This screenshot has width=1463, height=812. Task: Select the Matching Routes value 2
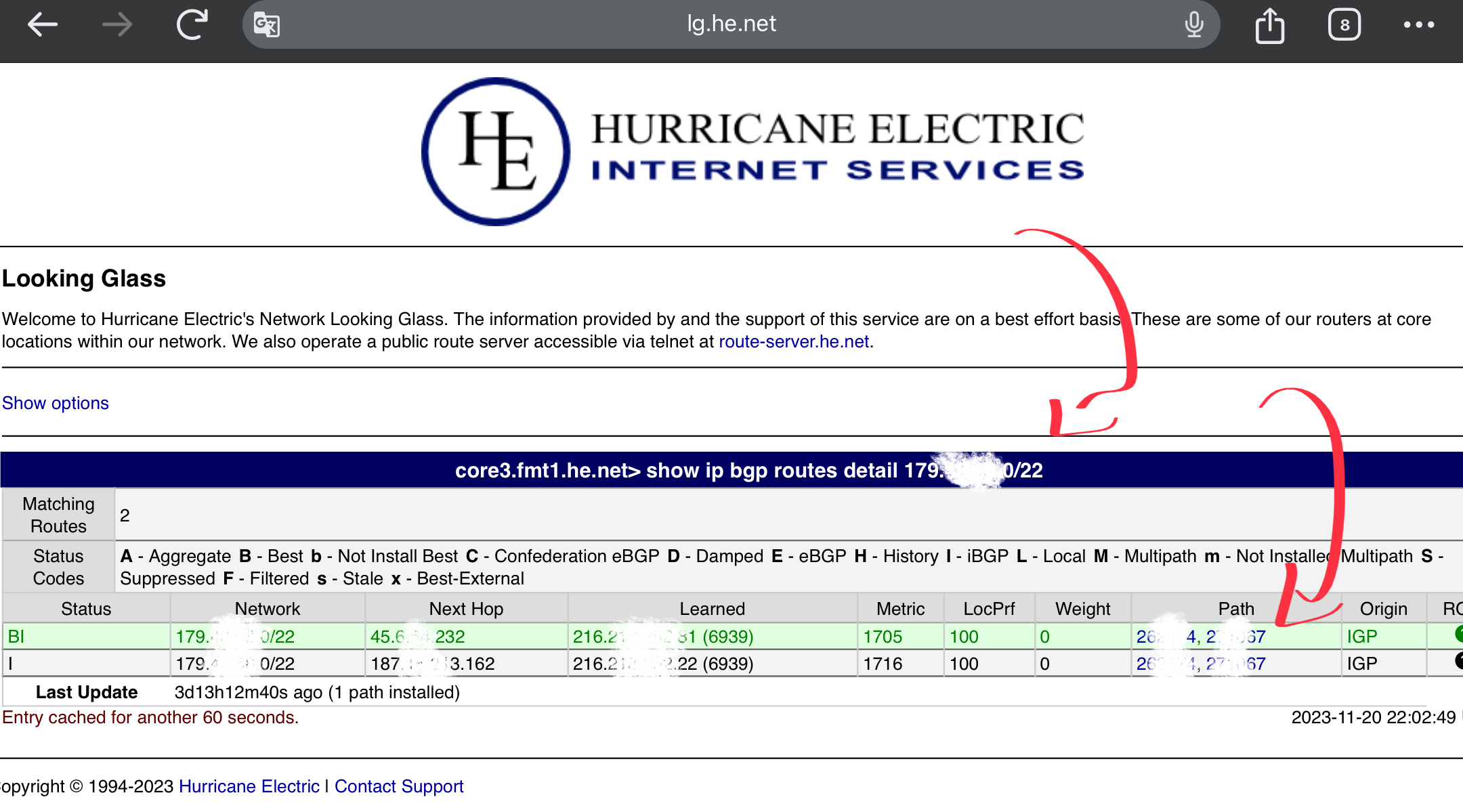[x=125, y=515]
